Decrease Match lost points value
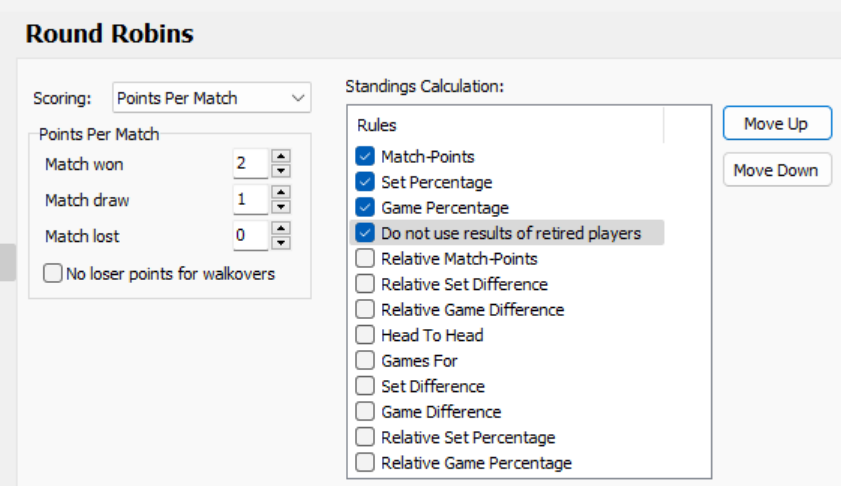Image resolution: width=841 pixels, height=486 pixels. 281,243
